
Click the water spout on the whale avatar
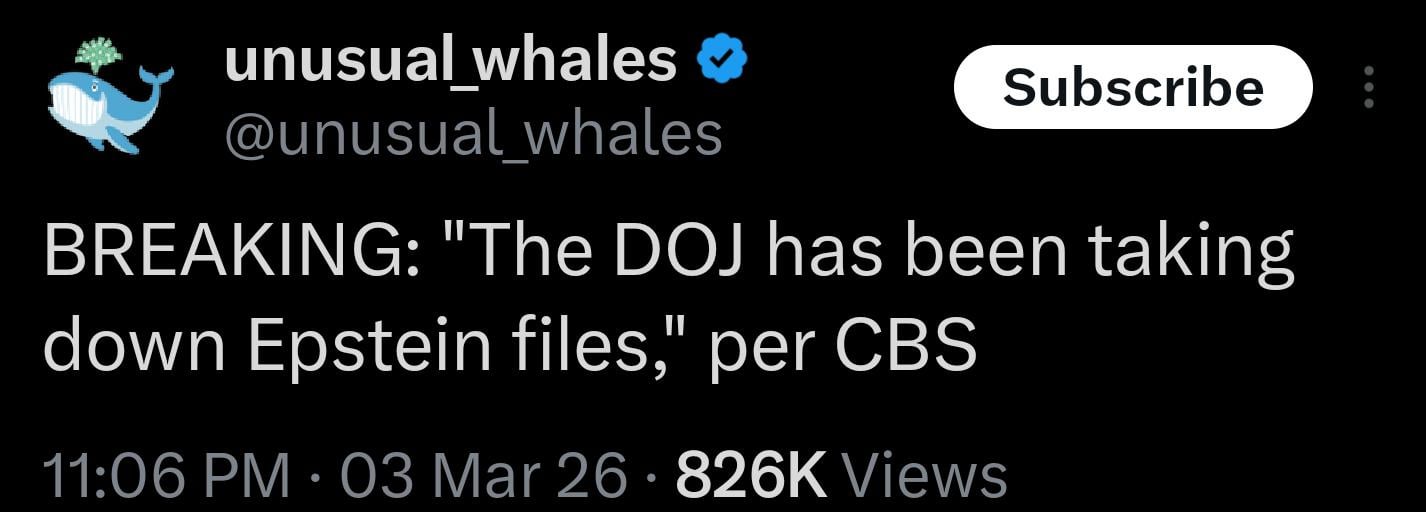tap(98, 52)
